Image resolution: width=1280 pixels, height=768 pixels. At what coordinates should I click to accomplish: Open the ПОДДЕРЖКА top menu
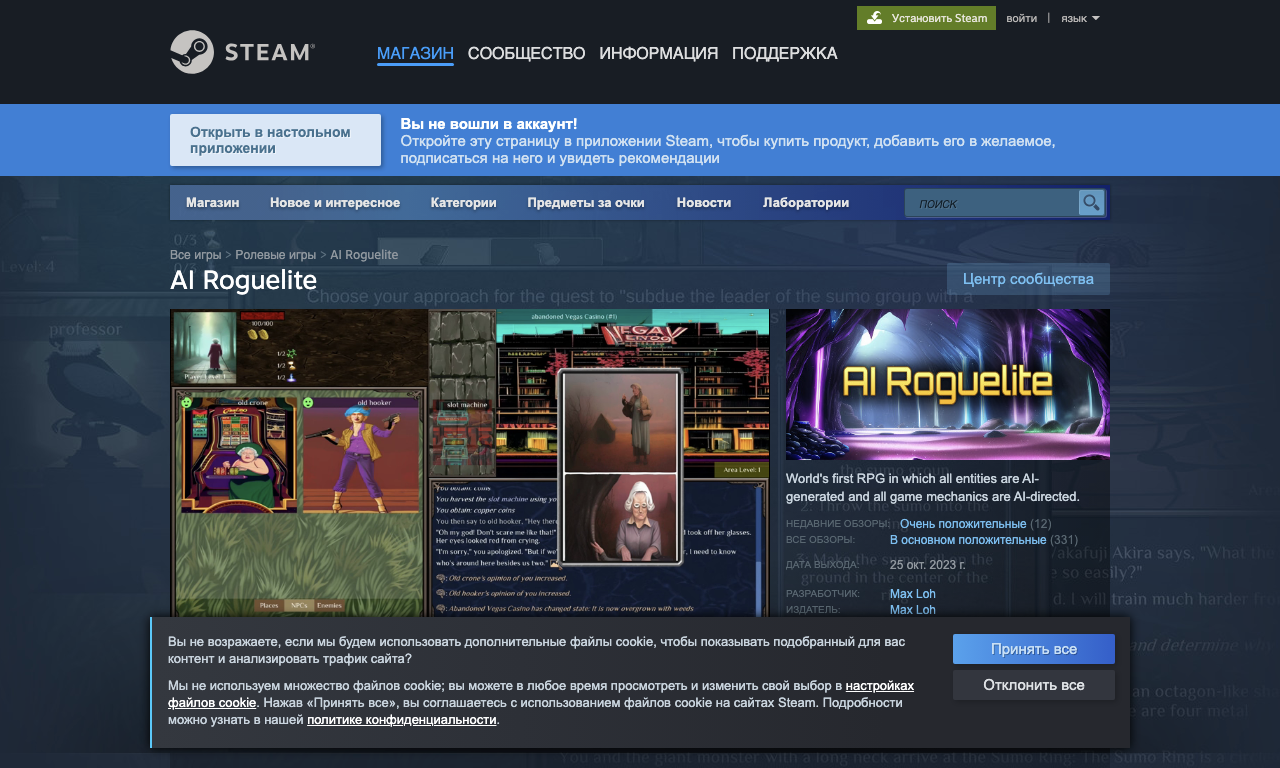(x=785, y=54)
